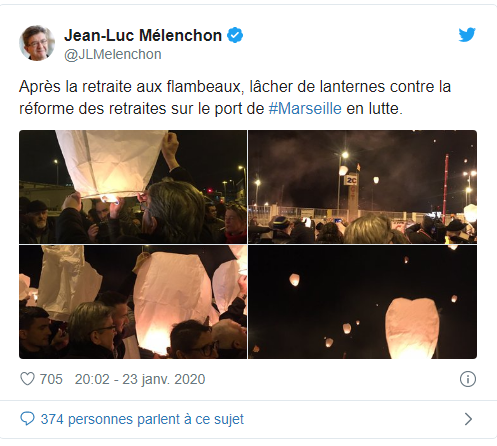Click the 705 likes count

coord(51,379)
